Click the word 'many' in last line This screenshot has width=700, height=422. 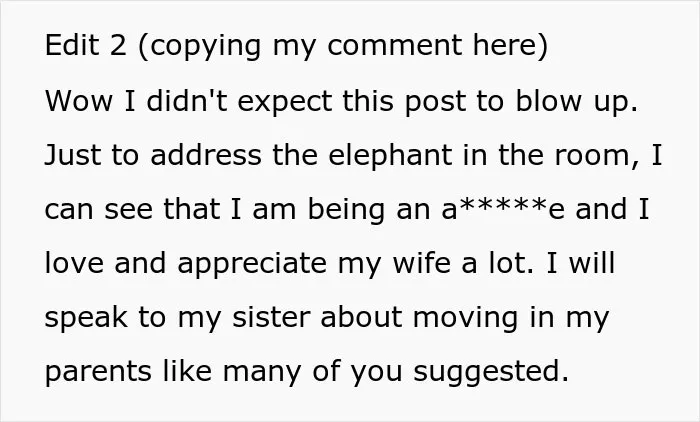(262, 373)
